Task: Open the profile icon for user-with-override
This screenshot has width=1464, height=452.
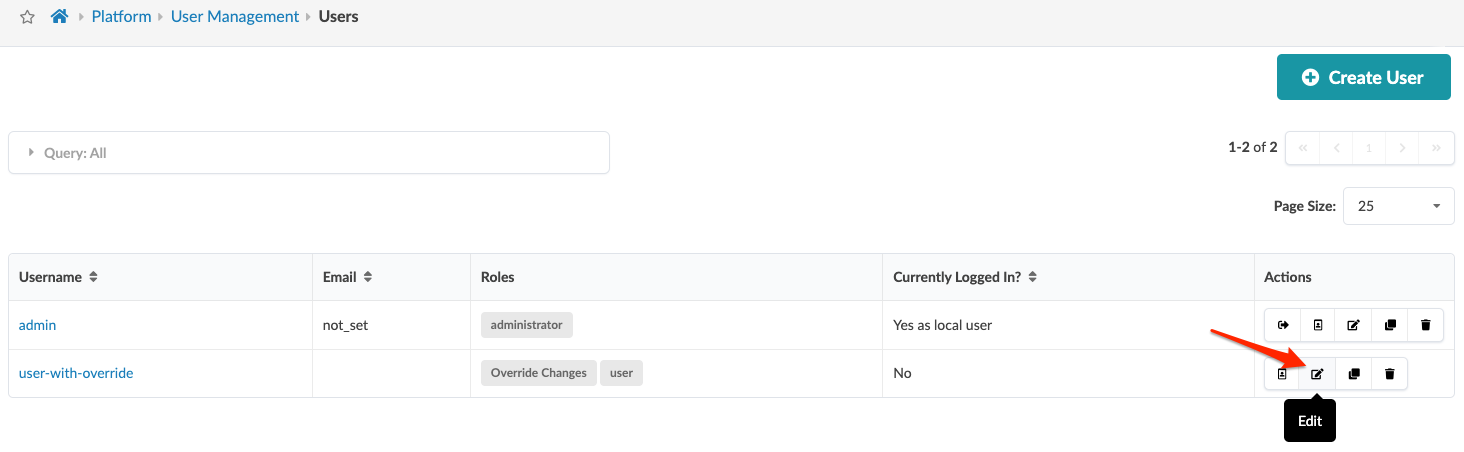Action: [x=1282, y=374]
